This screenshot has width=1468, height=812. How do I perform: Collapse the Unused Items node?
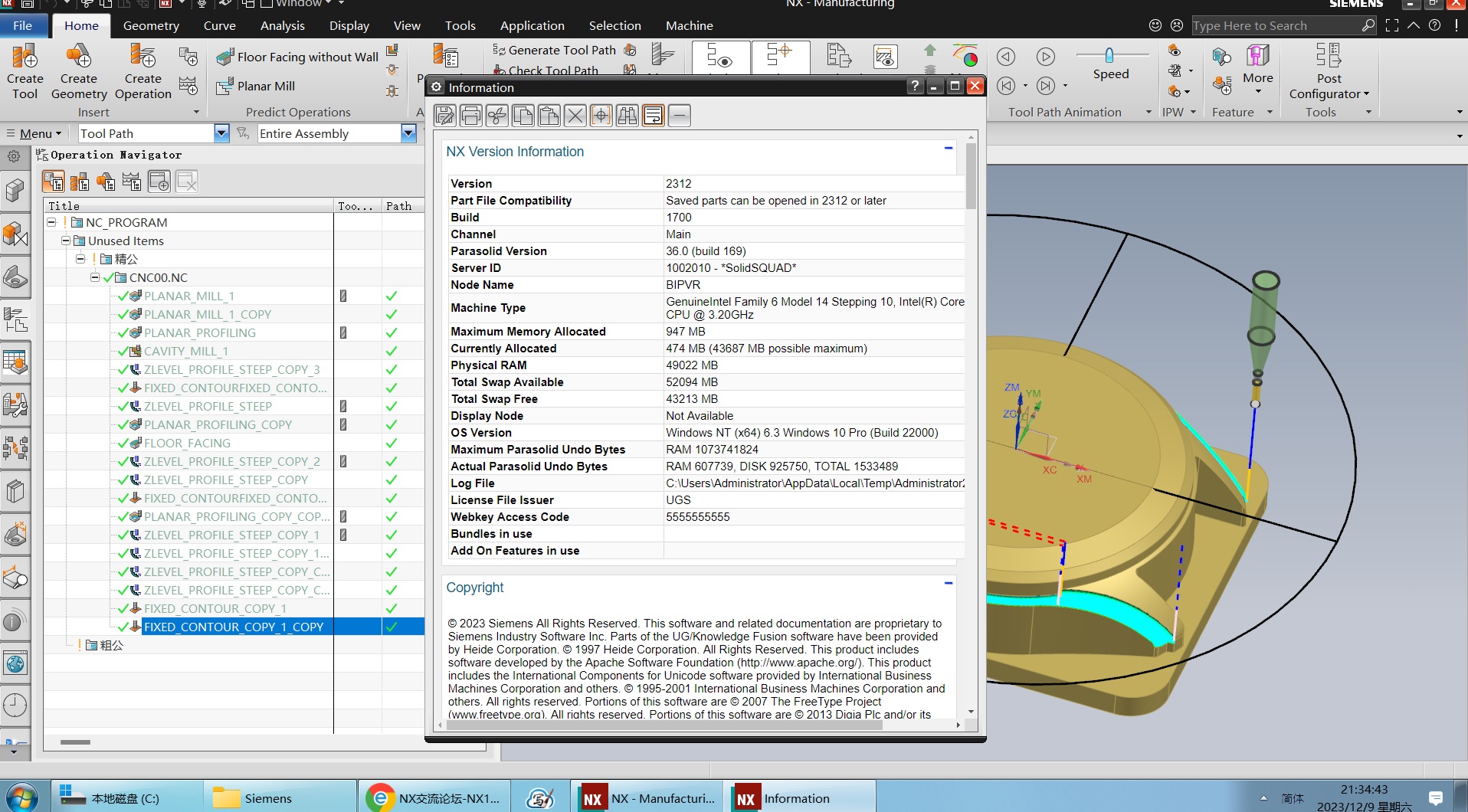click(x=66, y=241)
